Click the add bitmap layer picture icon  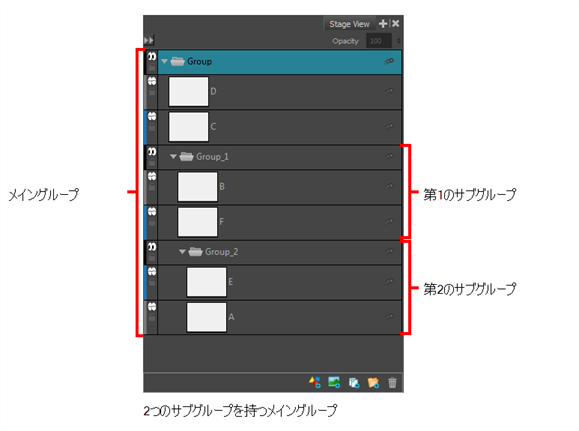(334, 382)
